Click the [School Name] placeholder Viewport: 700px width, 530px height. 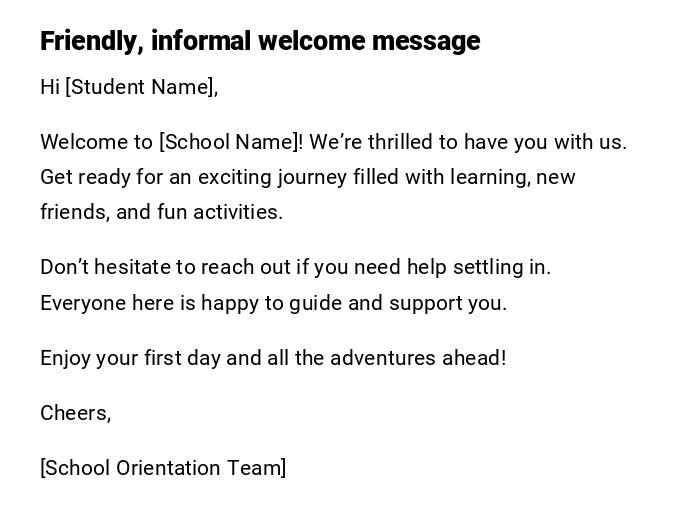click(x=229, y=142)
